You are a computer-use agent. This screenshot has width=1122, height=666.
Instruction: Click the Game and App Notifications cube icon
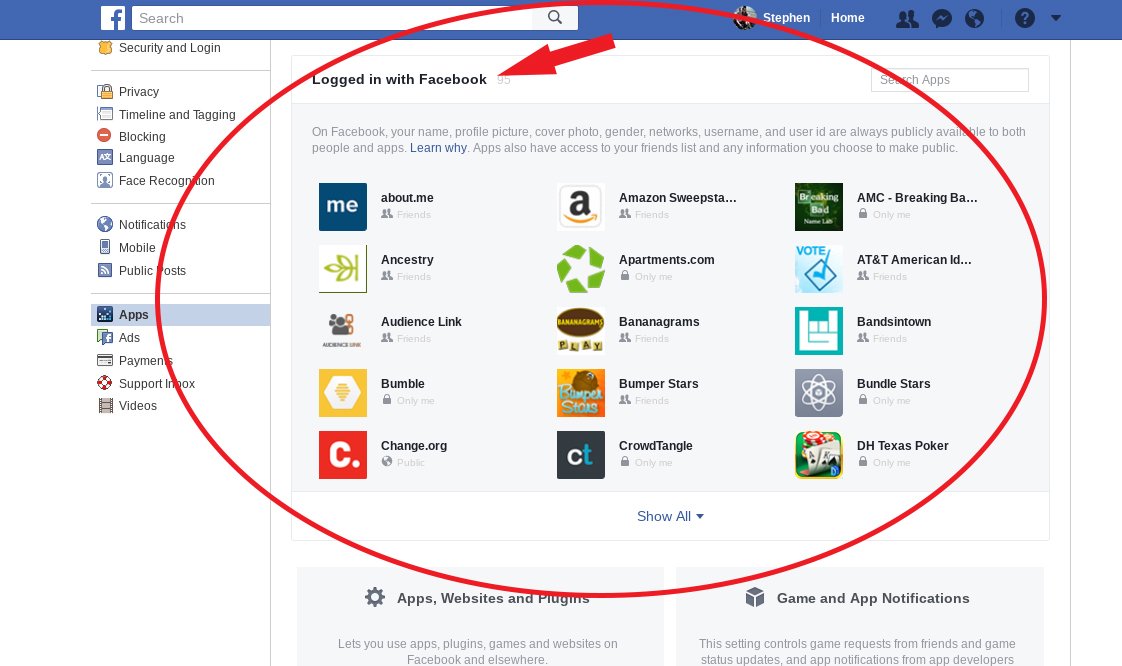pyautogui.click(x=755, y=597)
